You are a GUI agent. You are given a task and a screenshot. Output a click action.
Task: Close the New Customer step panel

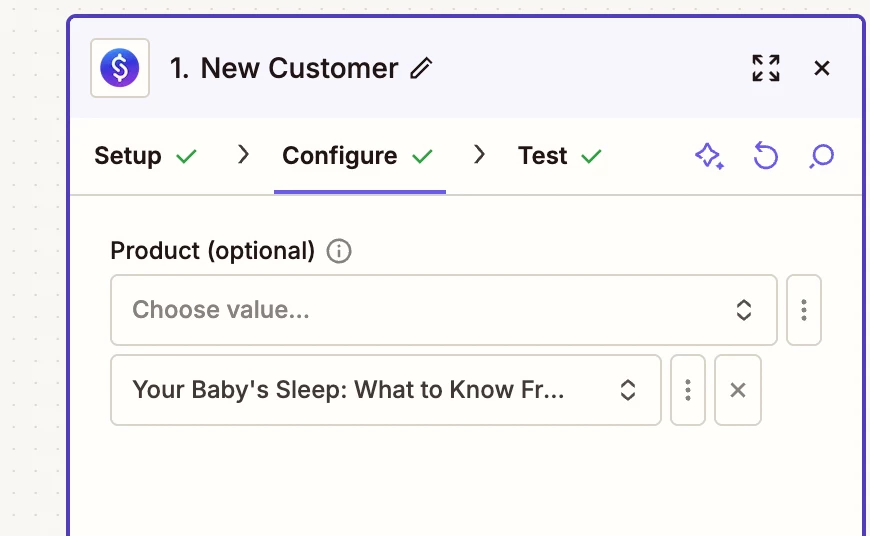pos(822,68)
